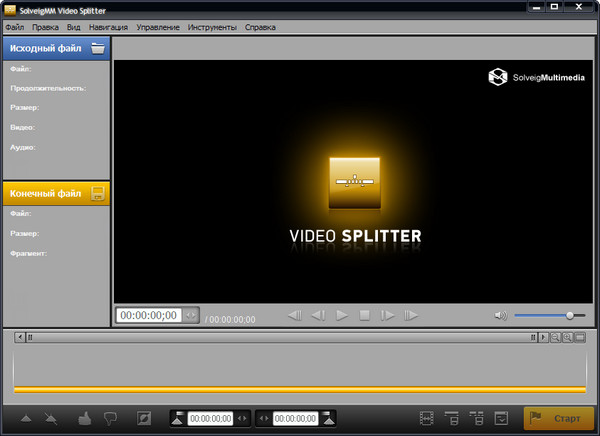Open the Справка menu
The height and width of the screenshot is (436, 600).
tap(260, 27)
